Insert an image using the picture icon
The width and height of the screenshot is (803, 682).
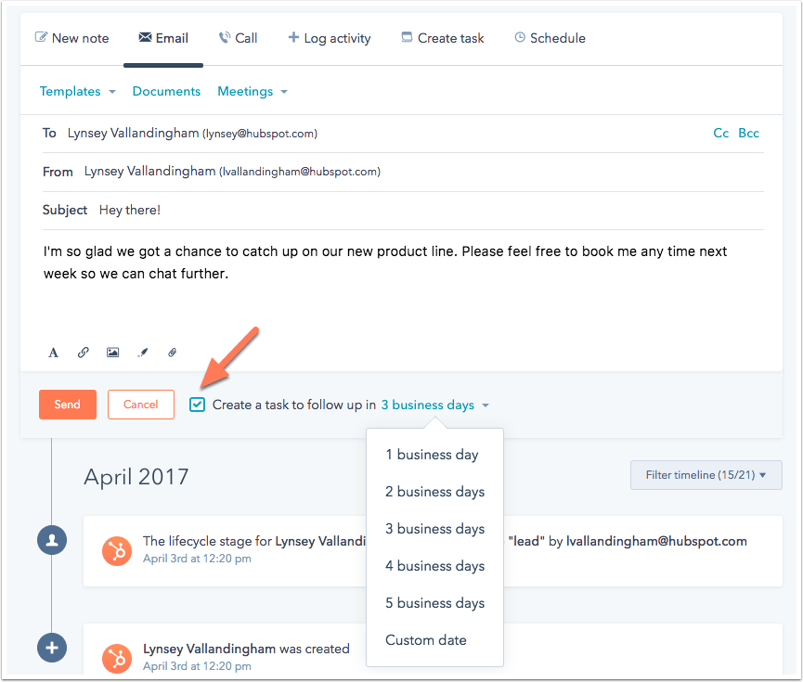pos(113,352)
